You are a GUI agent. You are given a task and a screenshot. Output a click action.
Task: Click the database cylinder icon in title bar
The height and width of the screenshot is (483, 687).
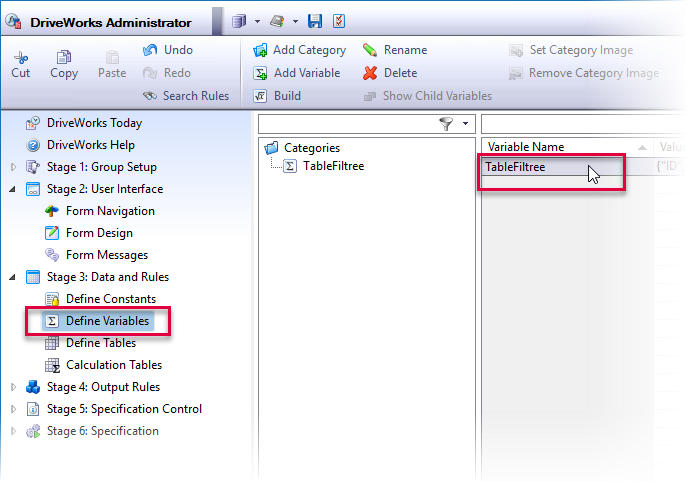pos(239,21)
